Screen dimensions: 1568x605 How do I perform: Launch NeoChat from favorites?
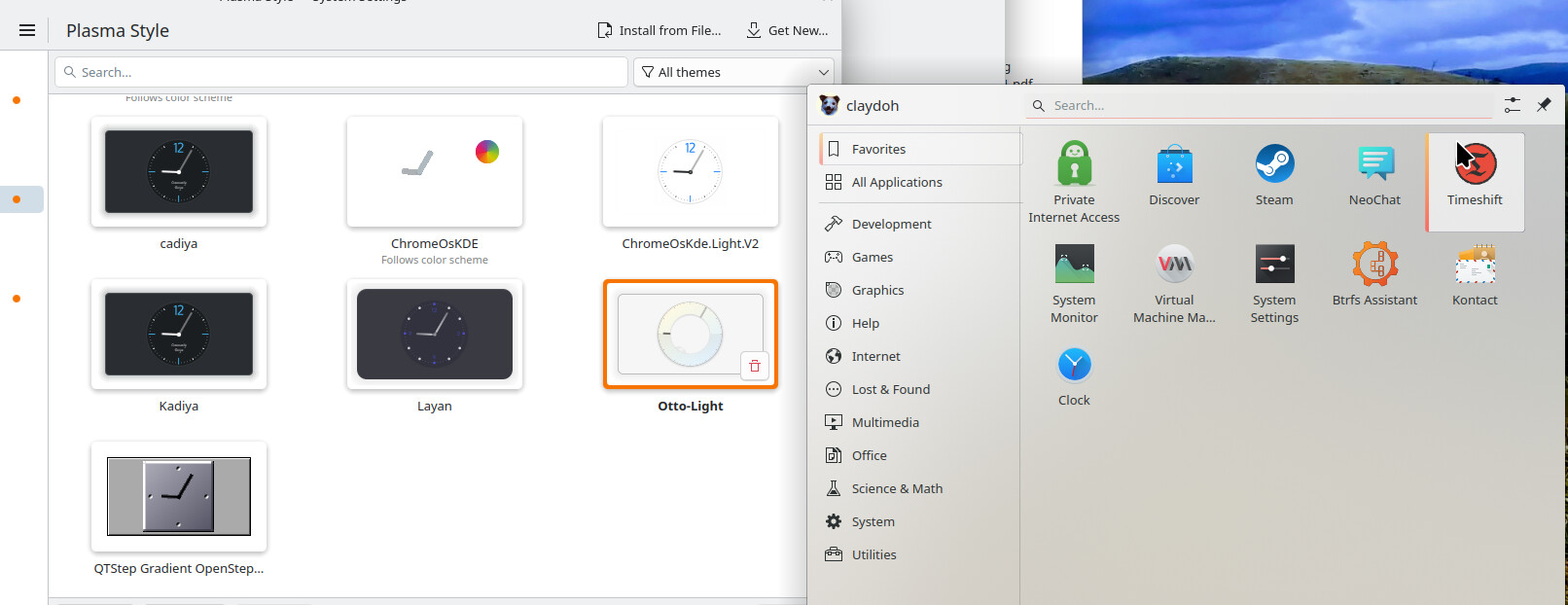tap(1374, 164)
